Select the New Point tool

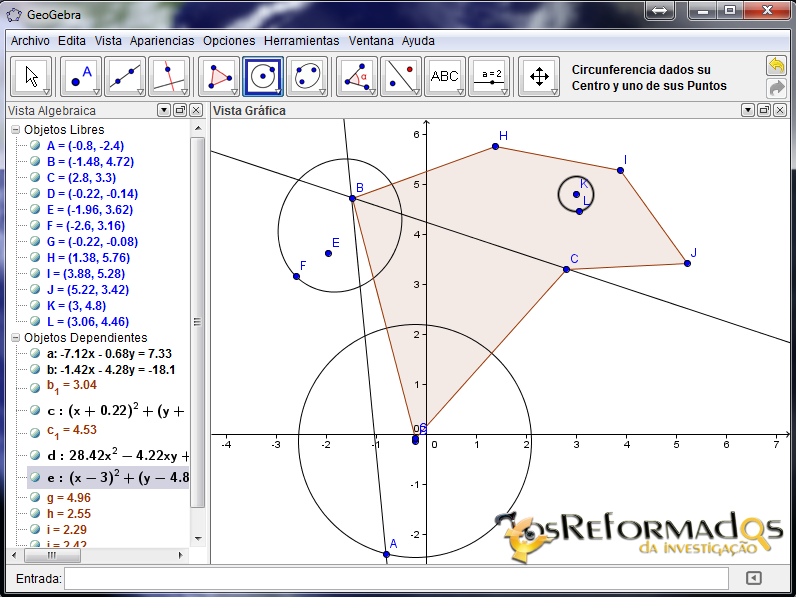[x=80, y=76]
